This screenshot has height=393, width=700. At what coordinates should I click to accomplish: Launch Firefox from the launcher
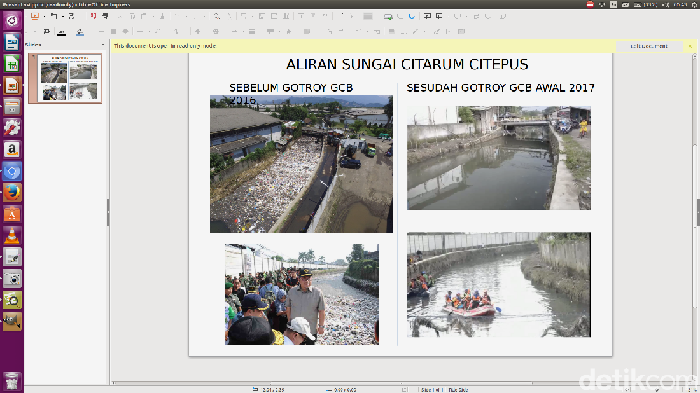click(12, 193)
